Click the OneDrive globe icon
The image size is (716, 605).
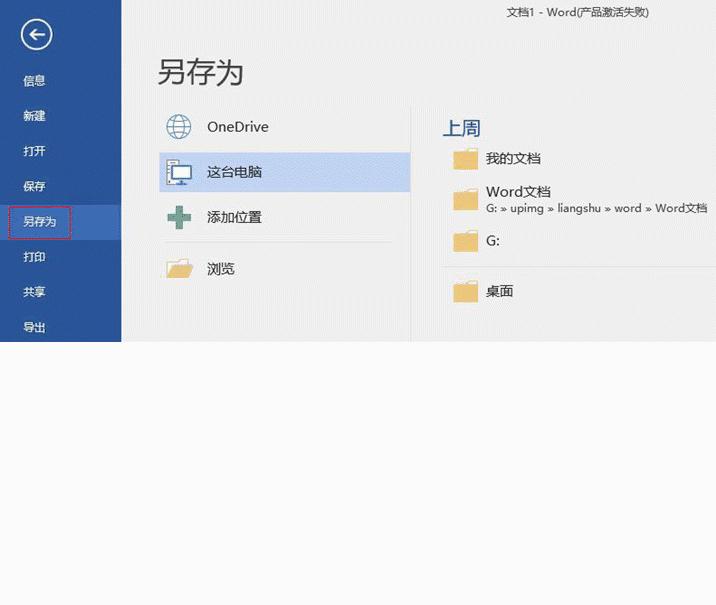pyautogui.click(x=179, y=127)
